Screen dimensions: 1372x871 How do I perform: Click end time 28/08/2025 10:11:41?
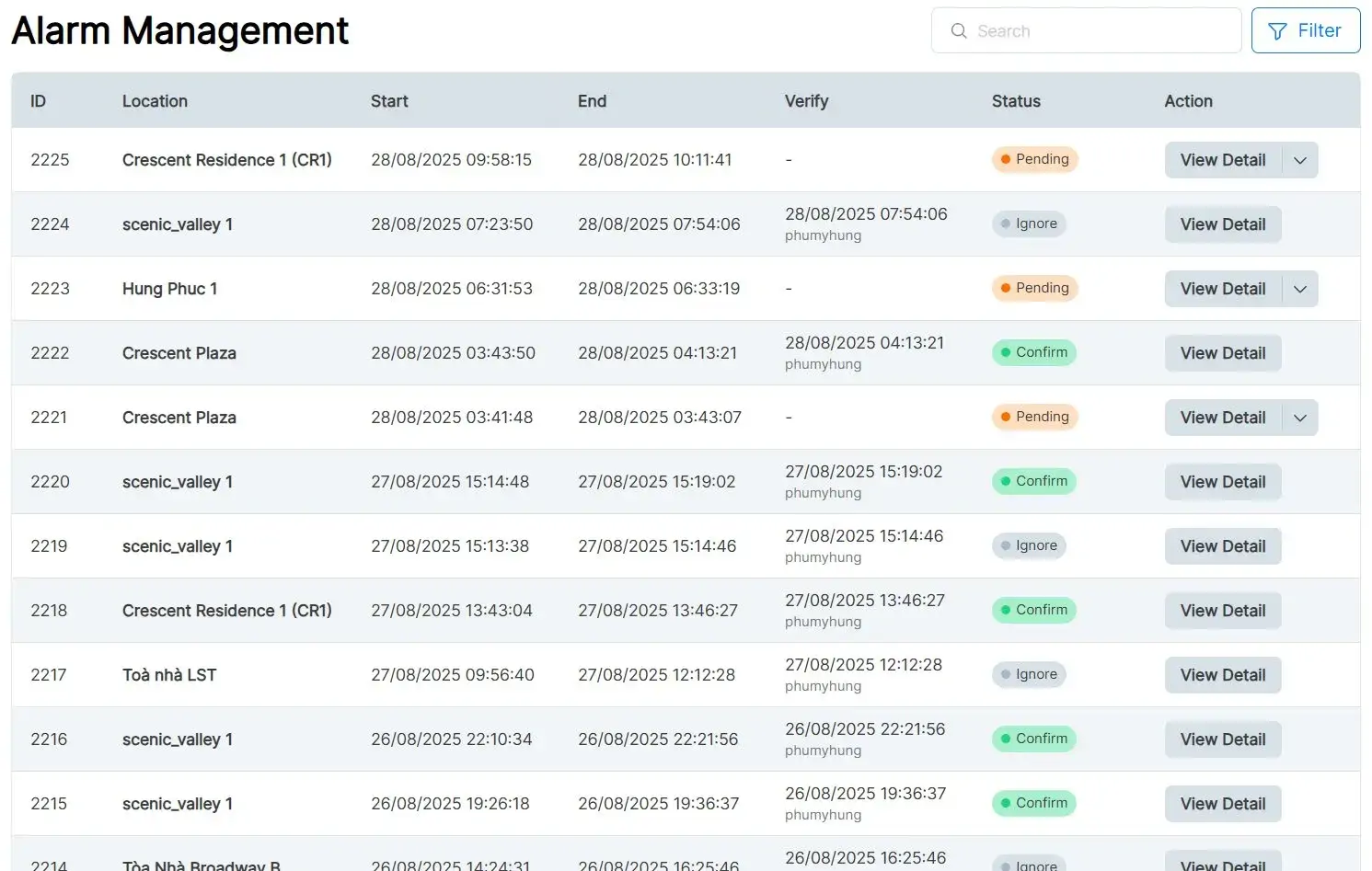pyautogui.click(x=655, y=160)
